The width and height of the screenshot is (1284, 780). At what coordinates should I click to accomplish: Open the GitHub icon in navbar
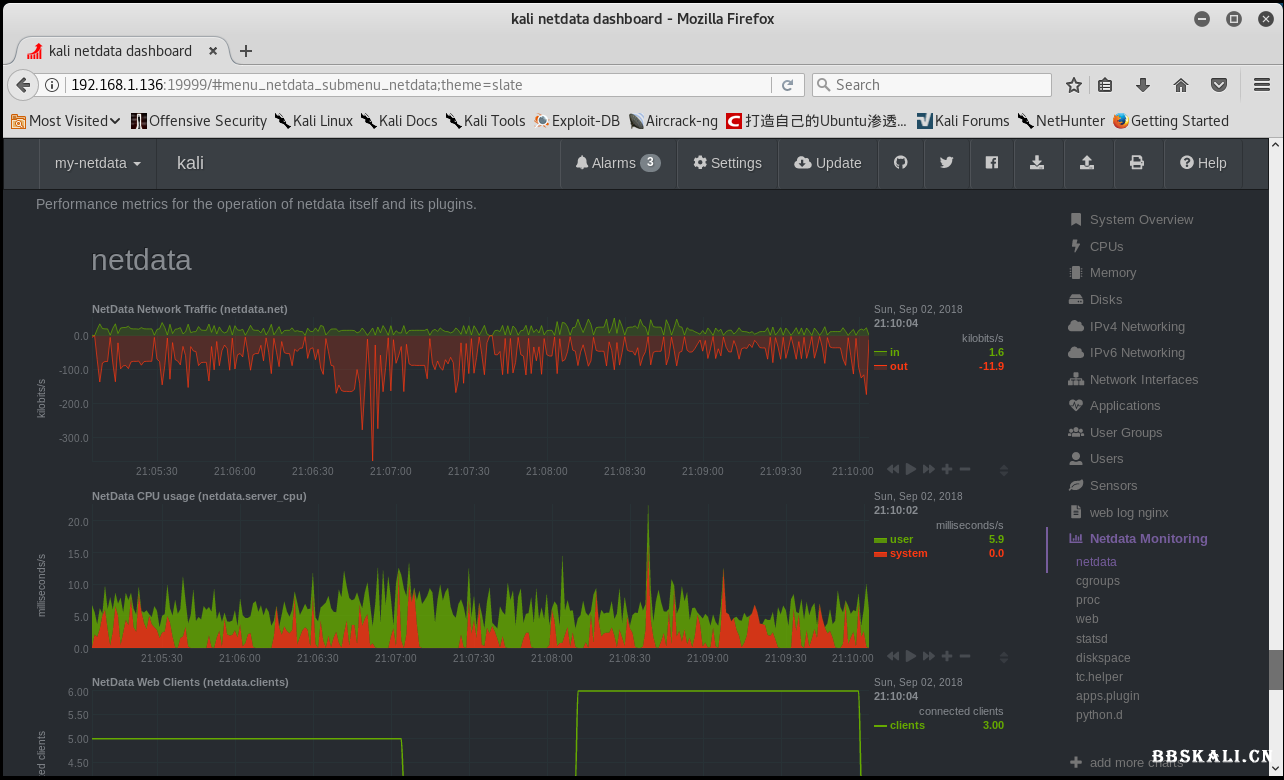(x=901, y=163)
